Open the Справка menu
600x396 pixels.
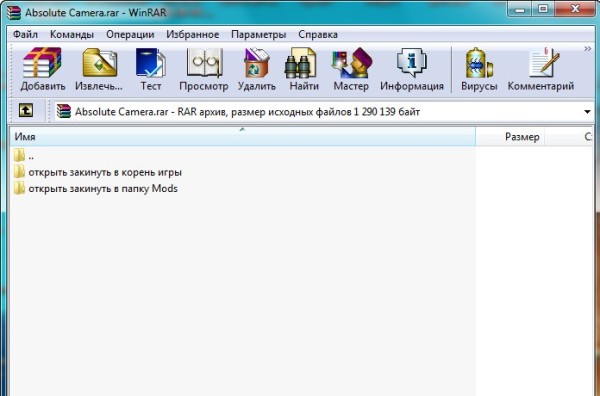click(x=318, y=34)
